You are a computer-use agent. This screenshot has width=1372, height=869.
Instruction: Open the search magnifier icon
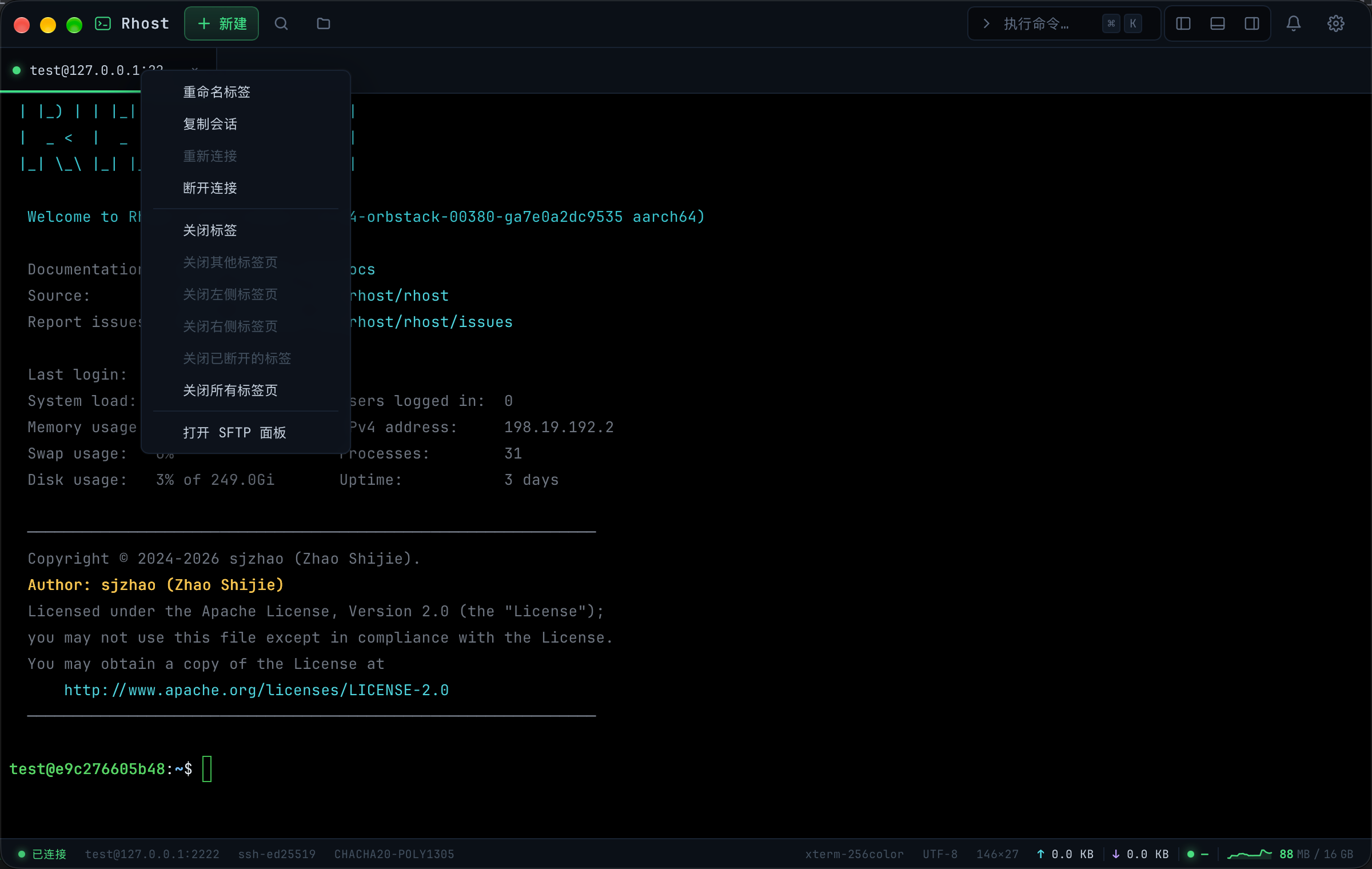[x=281, y=23]
